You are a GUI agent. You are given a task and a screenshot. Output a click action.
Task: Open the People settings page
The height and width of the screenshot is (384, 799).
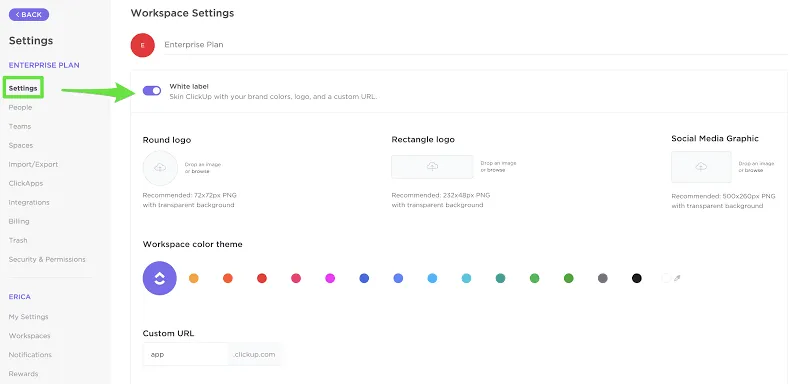pyautogui.click(x=20, y=107)
